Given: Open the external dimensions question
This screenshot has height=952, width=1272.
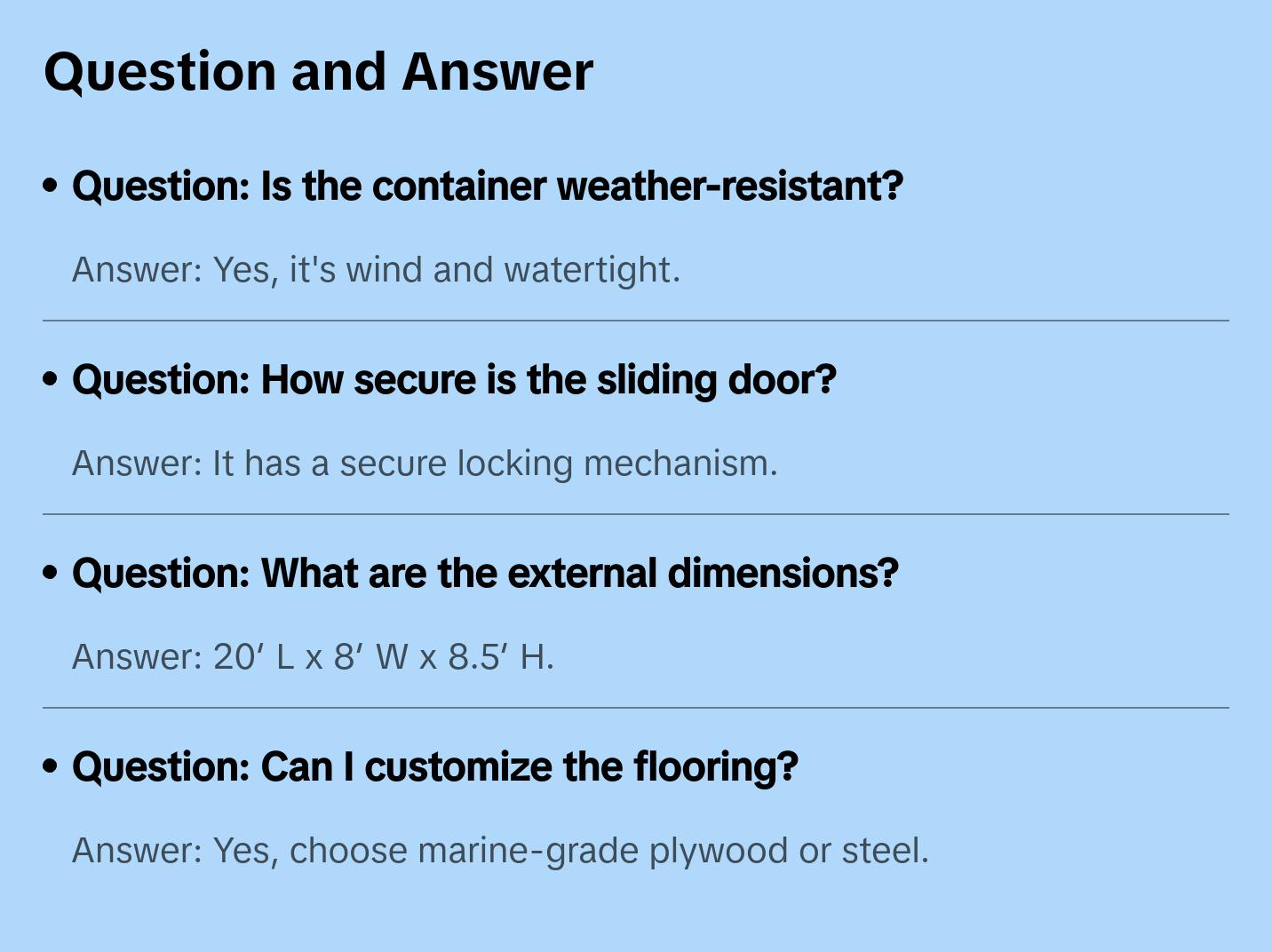Looking at the screenshot, I should click(x=485, y=574).
